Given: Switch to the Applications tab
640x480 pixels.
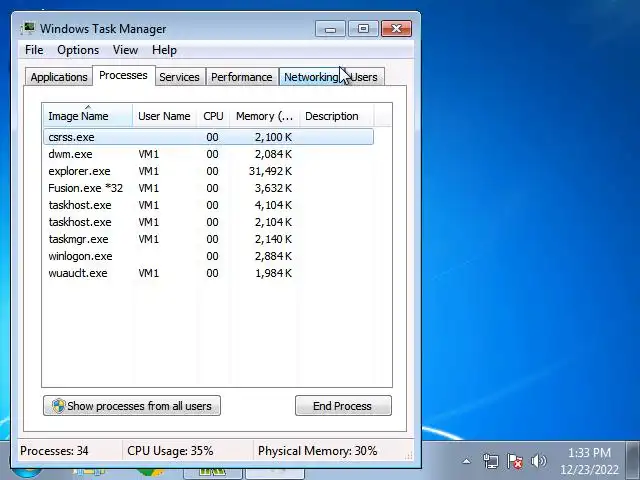Looking at the screenshot, I should tap(59, 77).
